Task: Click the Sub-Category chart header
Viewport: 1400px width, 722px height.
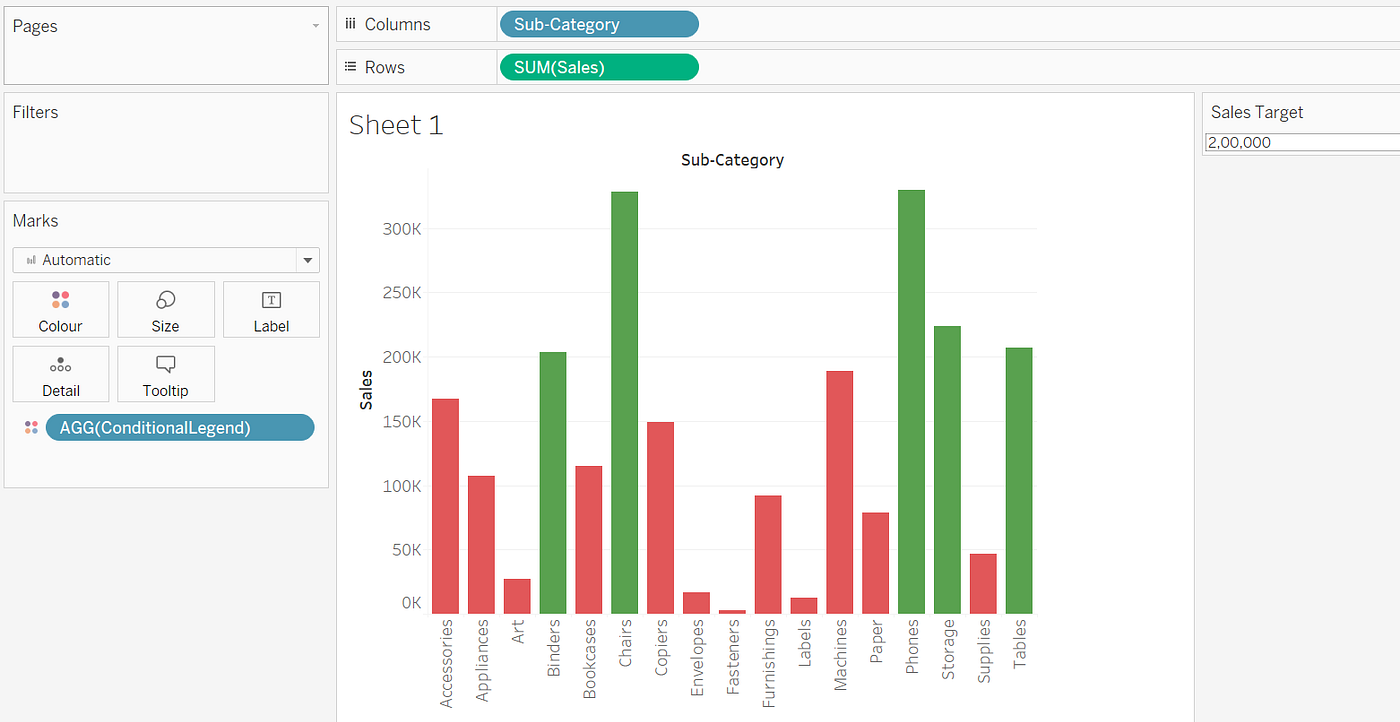Action: (732, 159)
